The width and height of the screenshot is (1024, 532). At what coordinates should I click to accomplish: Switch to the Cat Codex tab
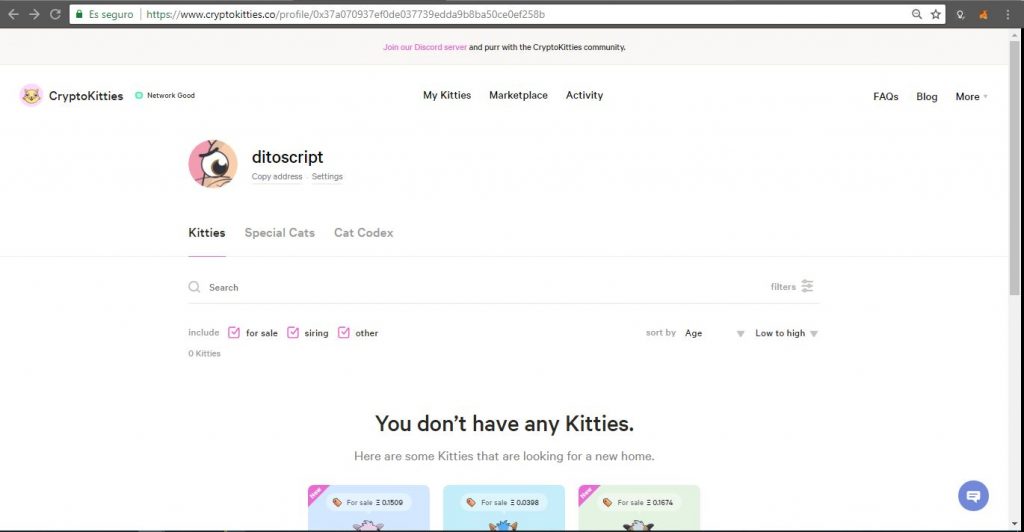364,233
